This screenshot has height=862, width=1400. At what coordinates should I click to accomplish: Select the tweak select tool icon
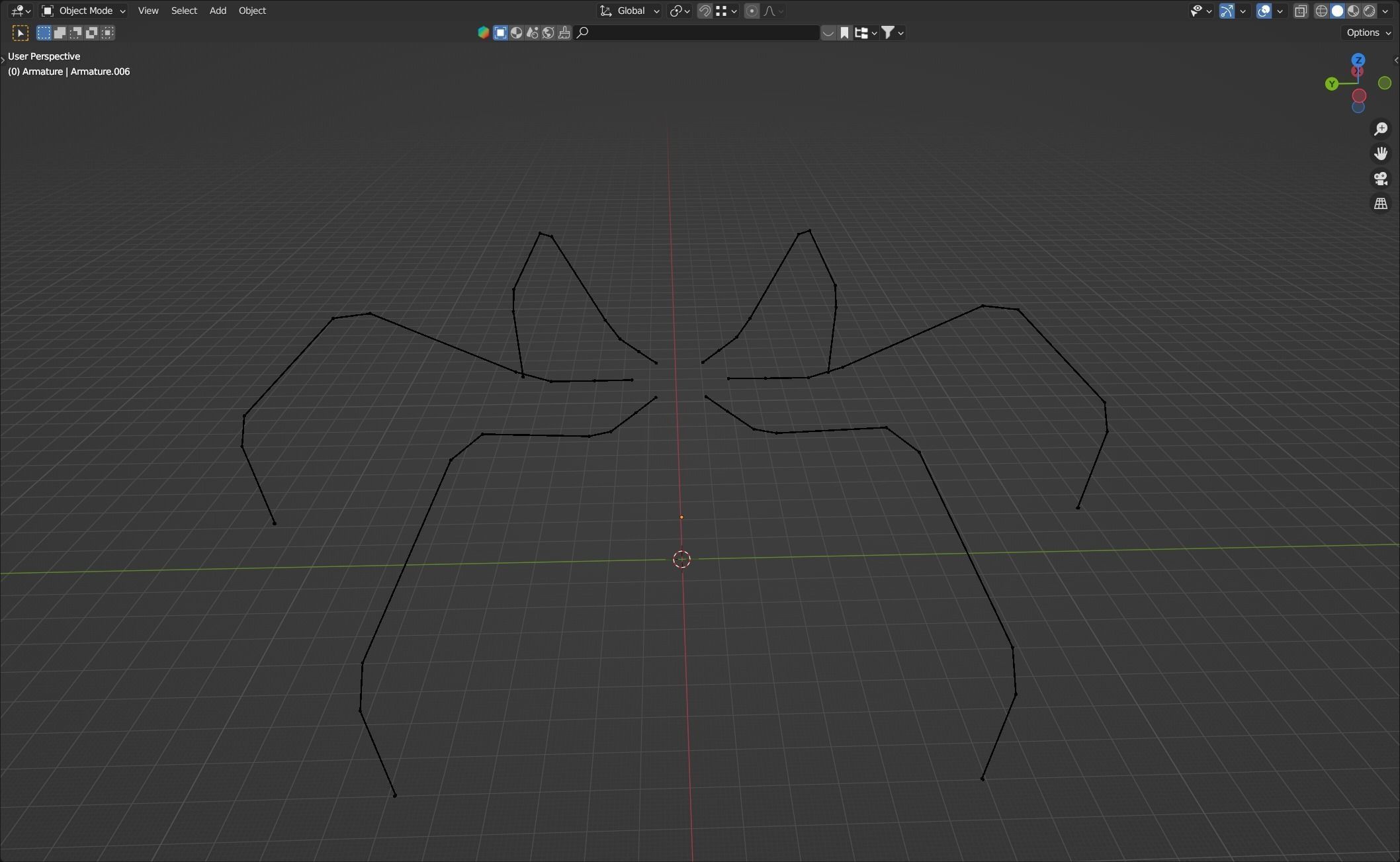[x=21, y=32]
